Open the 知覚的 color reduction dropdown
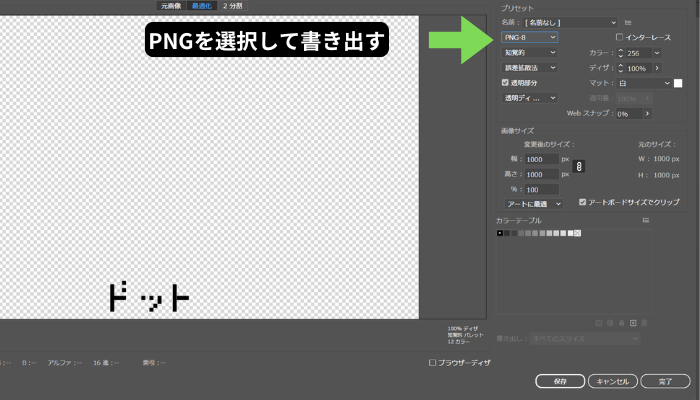Screen dimensions: 700x400 (529, 53)
